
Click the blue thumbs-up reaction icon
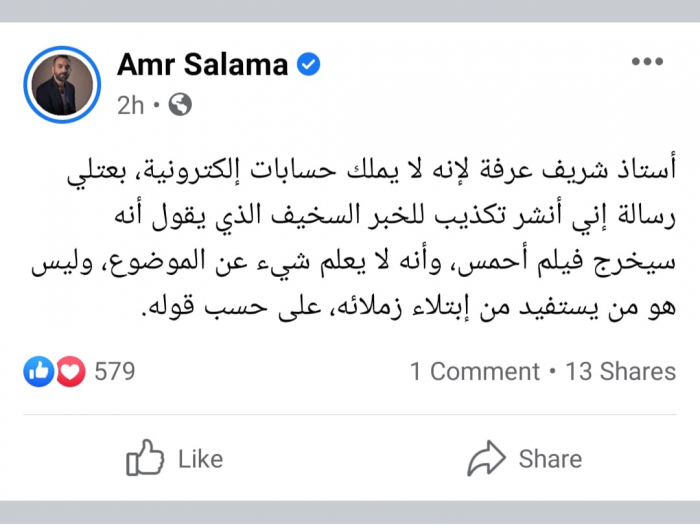(39, 372)
